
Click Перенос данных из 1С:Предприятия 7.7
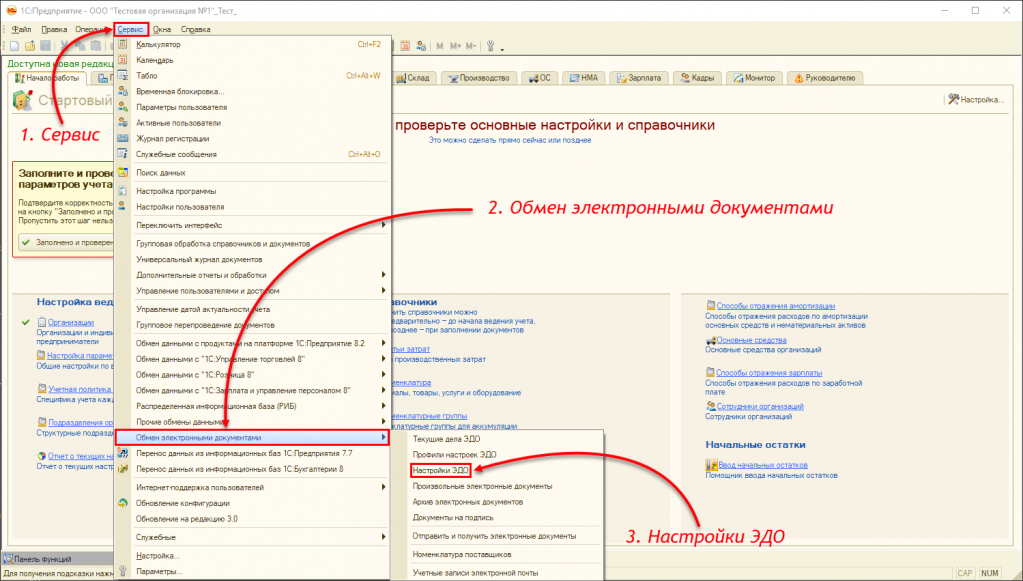click(x=253, y=453)
